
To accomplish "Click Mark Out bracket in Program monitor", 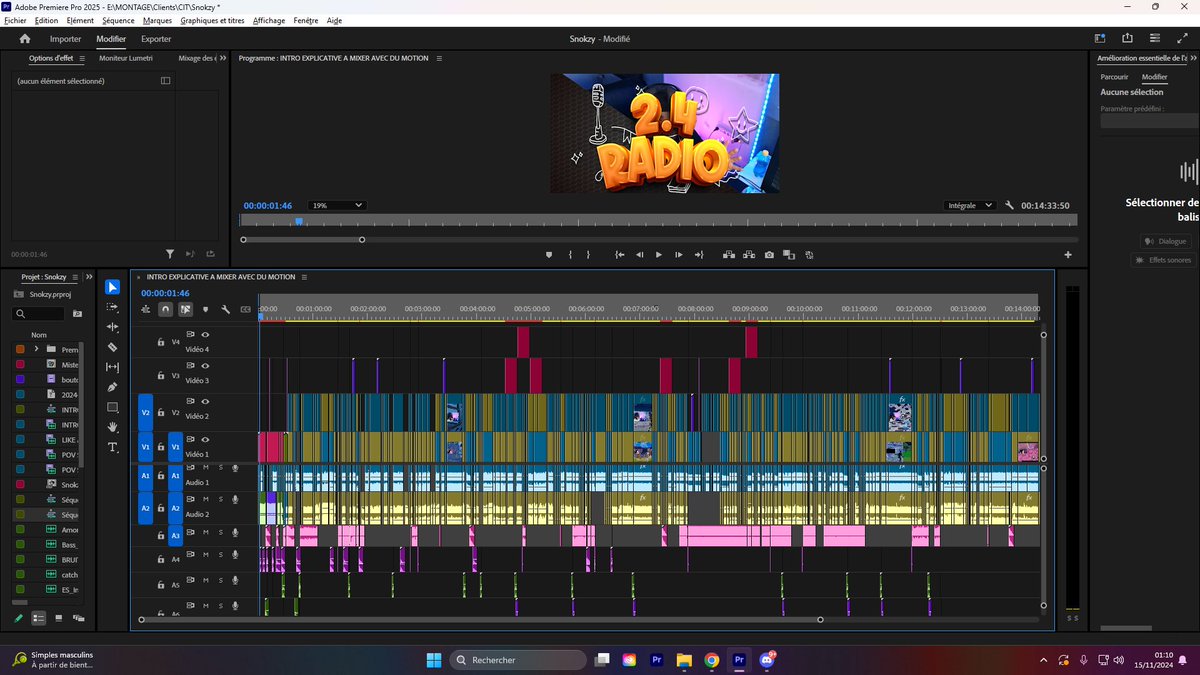I will [x=588, y=255].
